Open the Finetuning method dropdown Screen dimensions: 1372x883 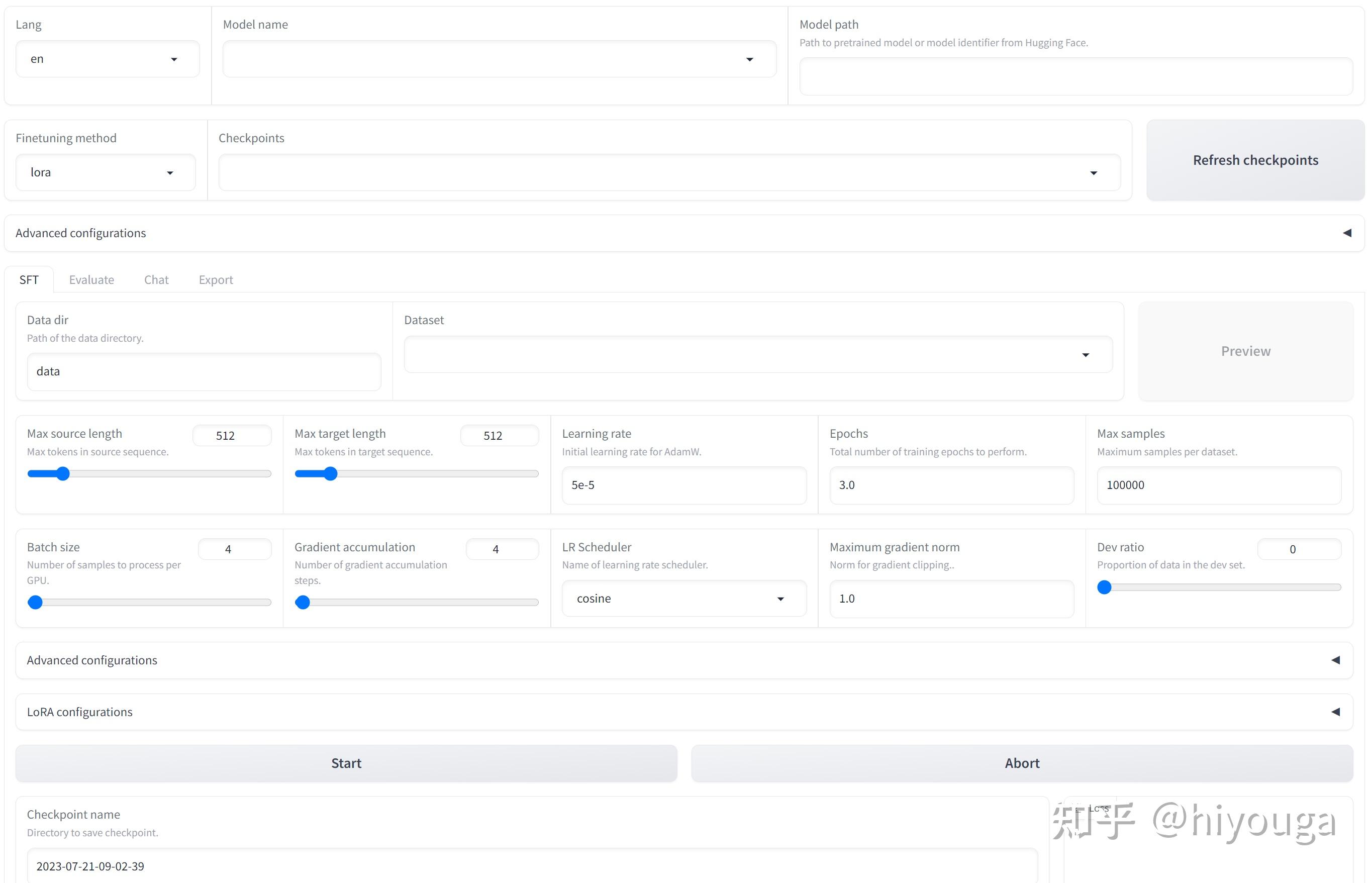106,172
